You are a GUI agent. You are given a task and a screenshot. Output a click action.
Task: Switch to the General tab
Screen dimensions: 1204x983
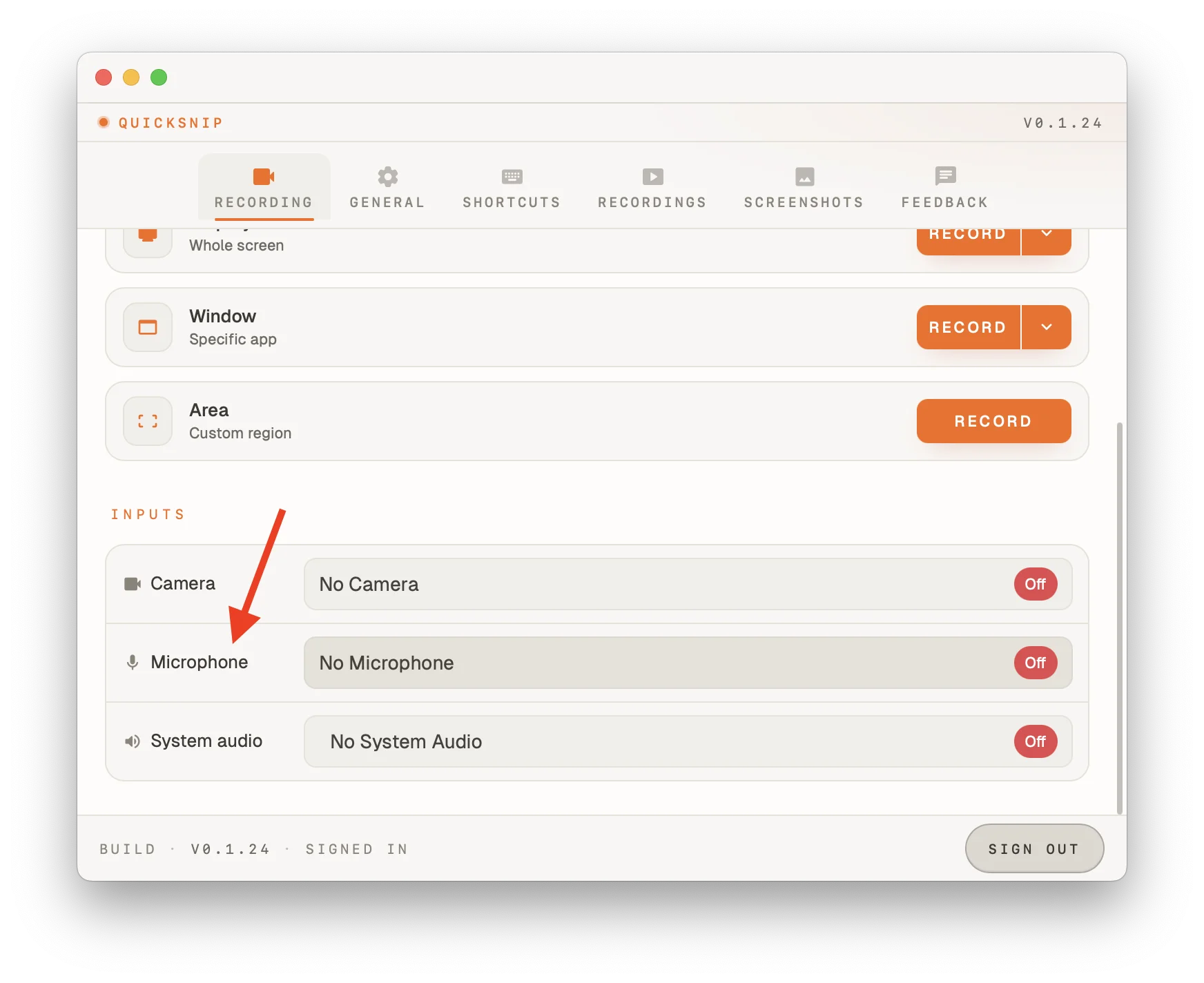387,188
